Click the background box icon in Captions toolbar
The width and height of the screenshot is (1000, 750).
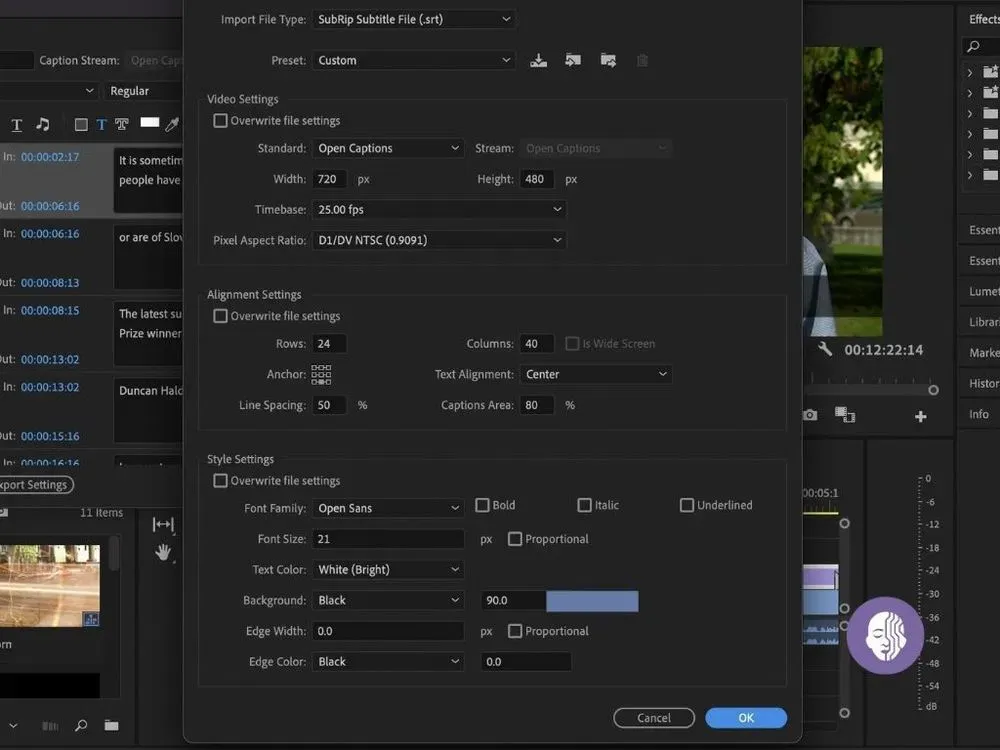[x=81, y=124]
